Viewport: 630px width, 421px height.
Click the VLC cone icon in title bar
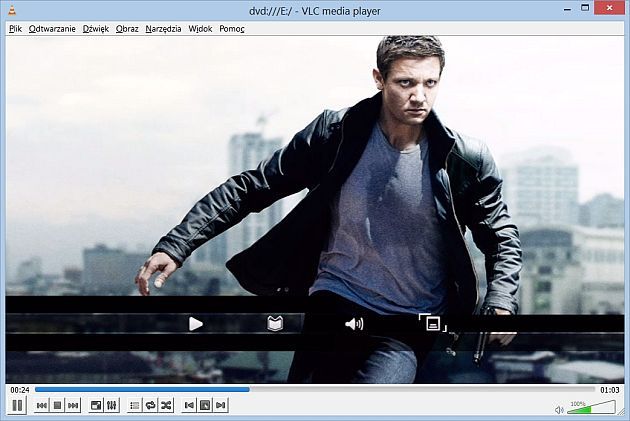(12, 9)
